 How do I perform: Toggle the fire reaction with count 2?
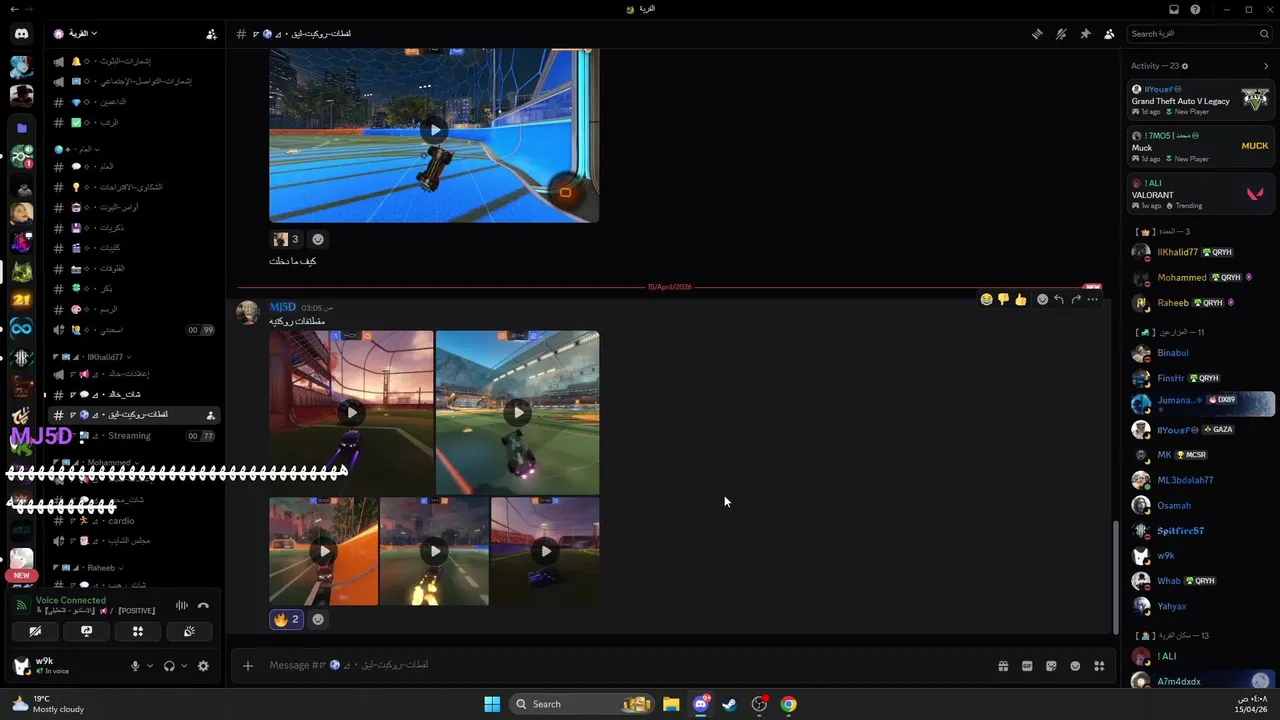click(286, 619)
